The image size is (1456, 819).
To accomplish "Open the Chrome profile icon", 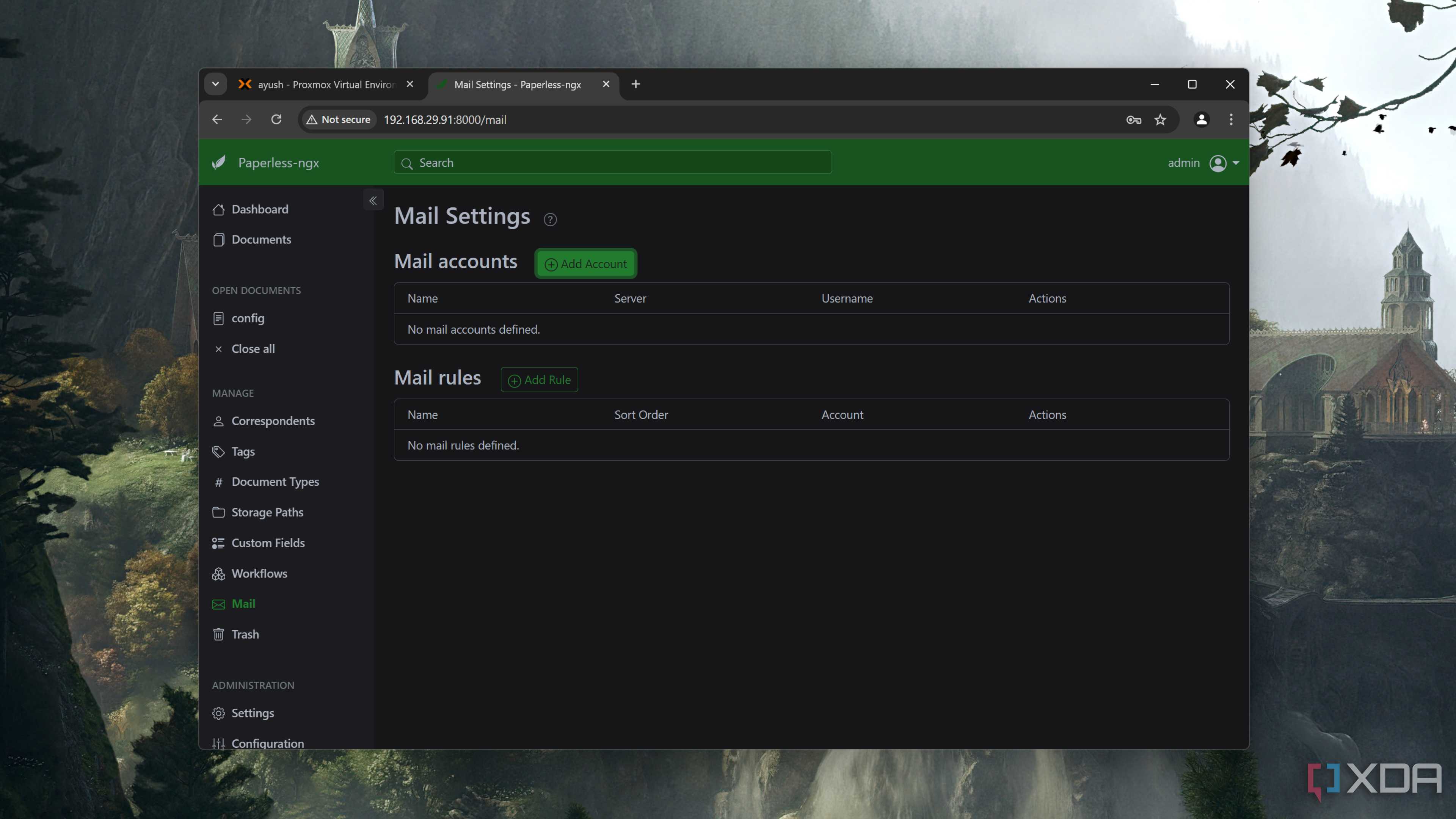I will 1202,120.
